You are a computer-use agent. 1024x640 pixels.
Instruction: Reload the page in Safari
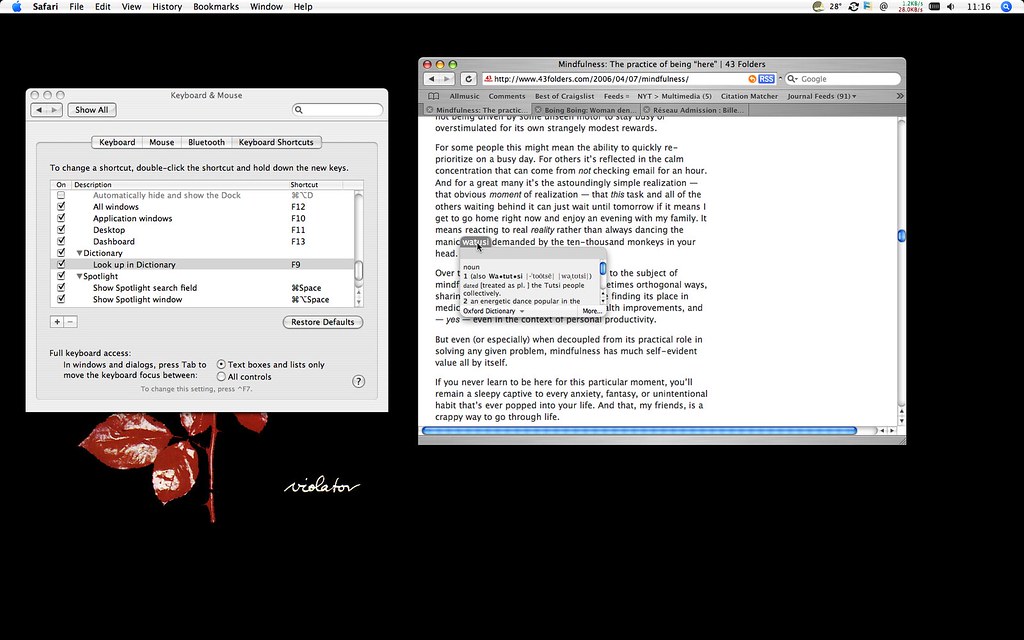point(468,79)
